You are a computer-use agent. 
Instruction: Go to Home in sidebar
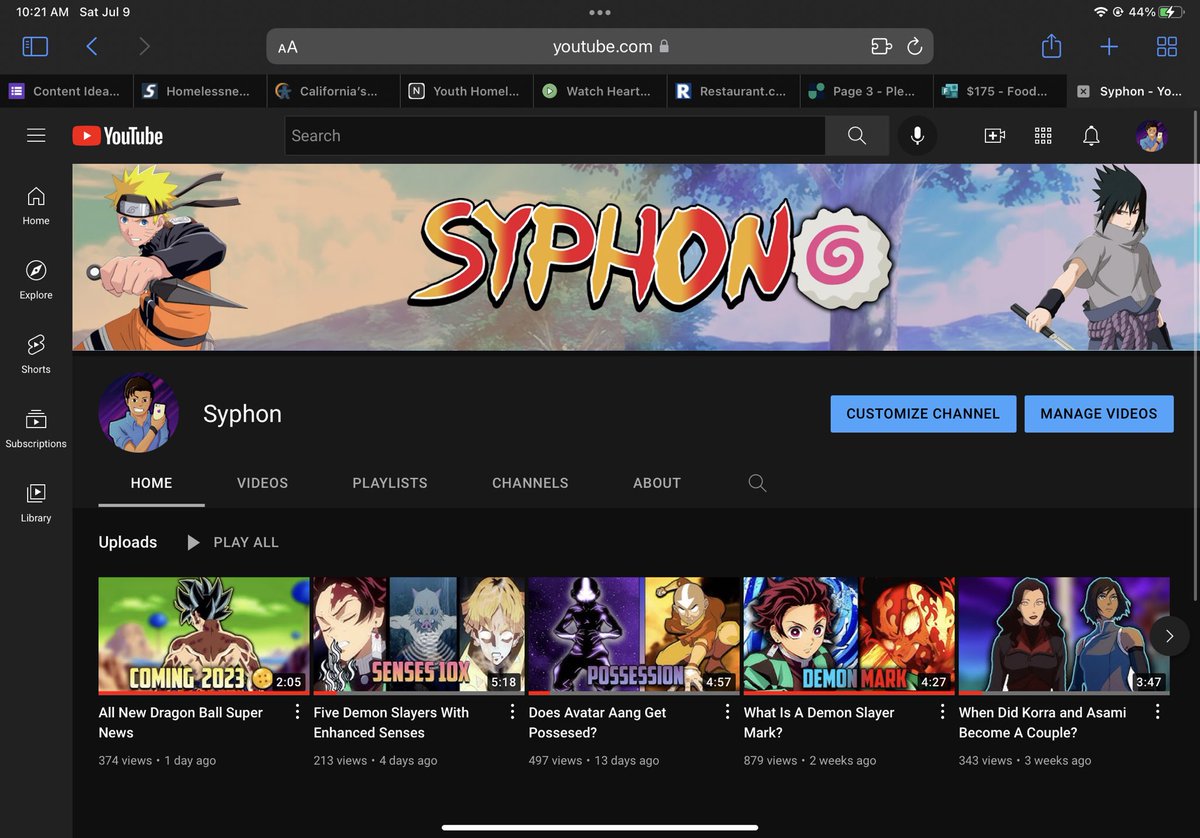(x=36, y=206)
